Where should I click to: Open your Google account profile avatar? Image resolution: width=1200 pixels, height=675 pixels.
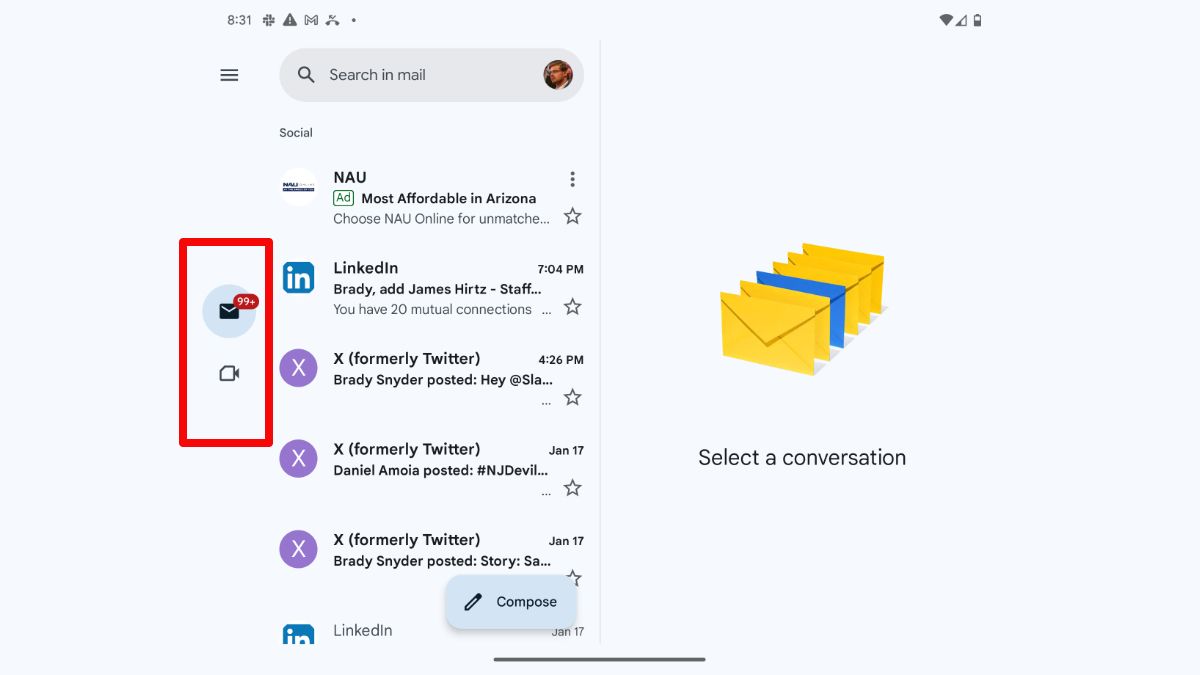pos(558,74)
